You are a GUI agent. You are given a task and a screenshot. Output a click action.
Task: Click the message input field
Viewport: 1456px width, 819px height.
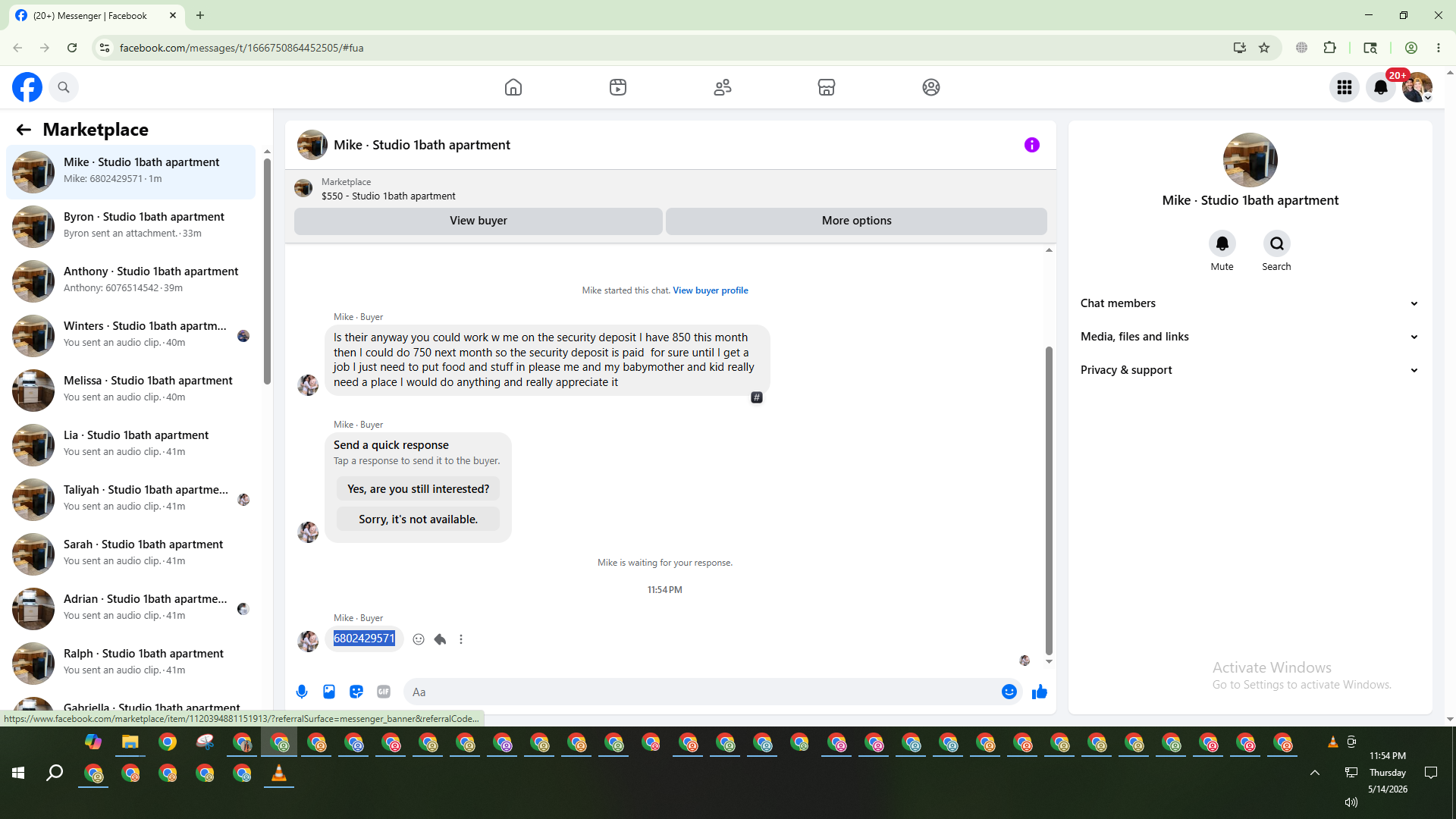click(701, 692)
